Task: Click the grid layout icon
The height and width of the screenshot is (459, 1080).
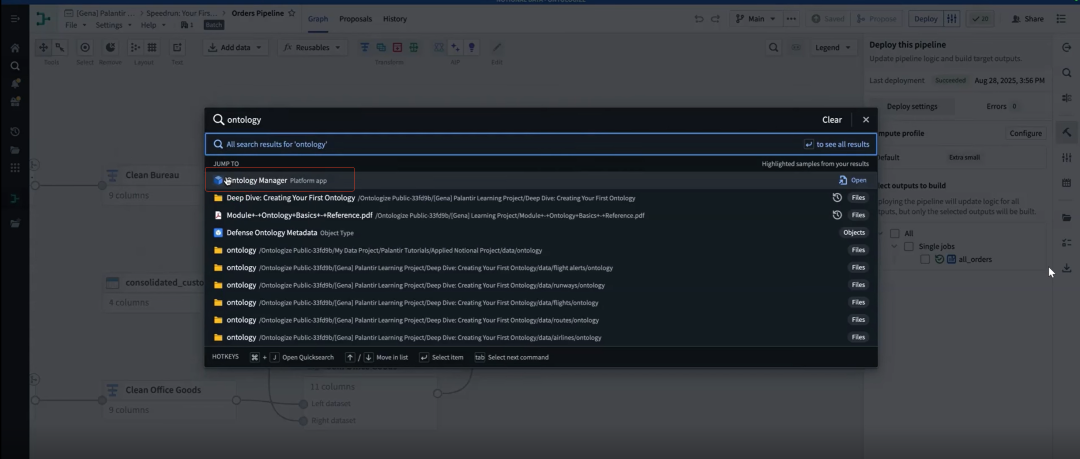Action: coord(152,48)
